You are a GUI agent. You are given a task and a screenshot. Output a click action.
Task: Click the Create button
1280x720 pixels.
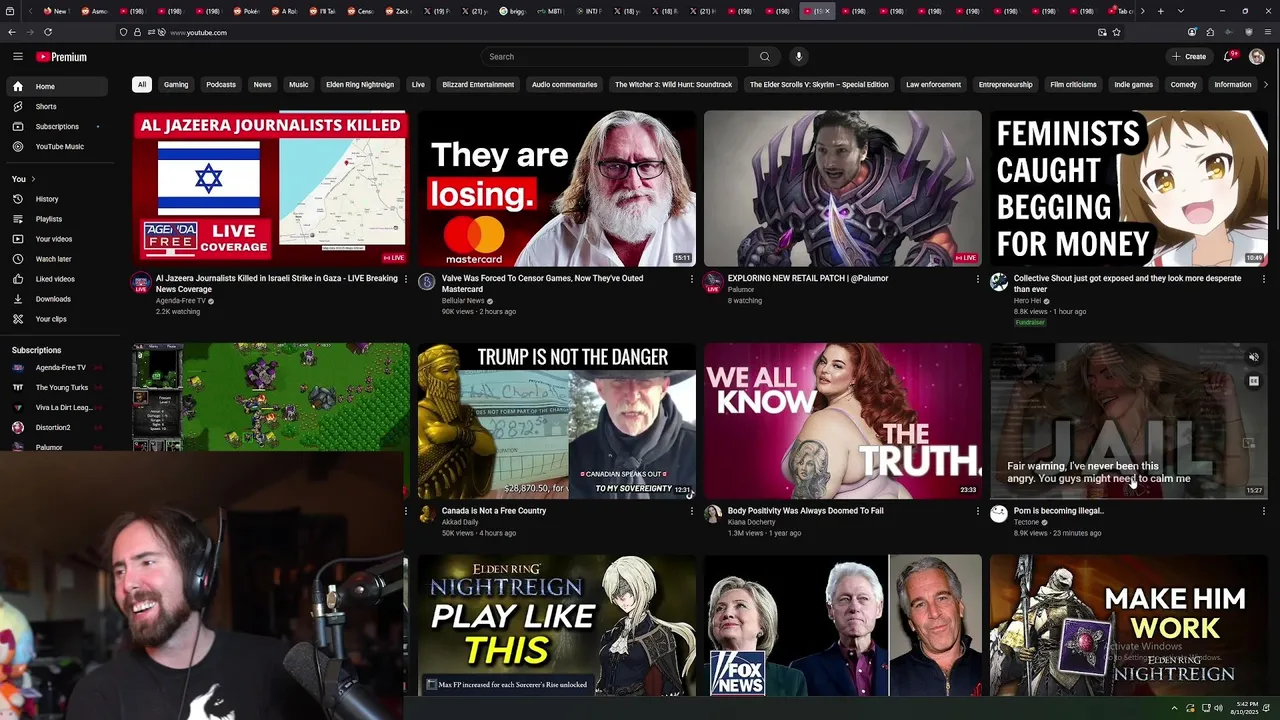[x=1190, y=57]
